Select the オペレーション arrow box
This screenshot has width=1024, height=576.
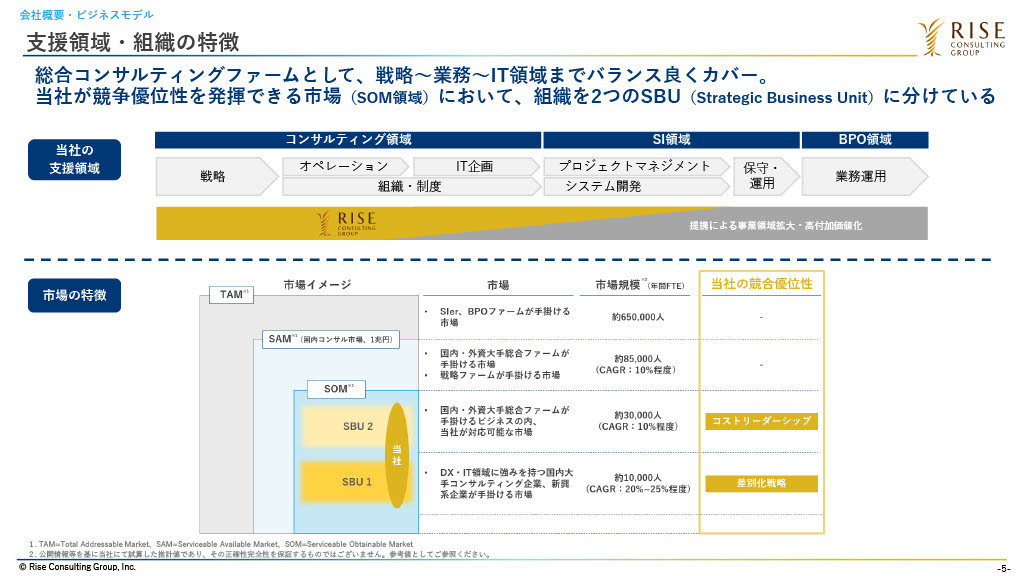(x=345, y=167)
